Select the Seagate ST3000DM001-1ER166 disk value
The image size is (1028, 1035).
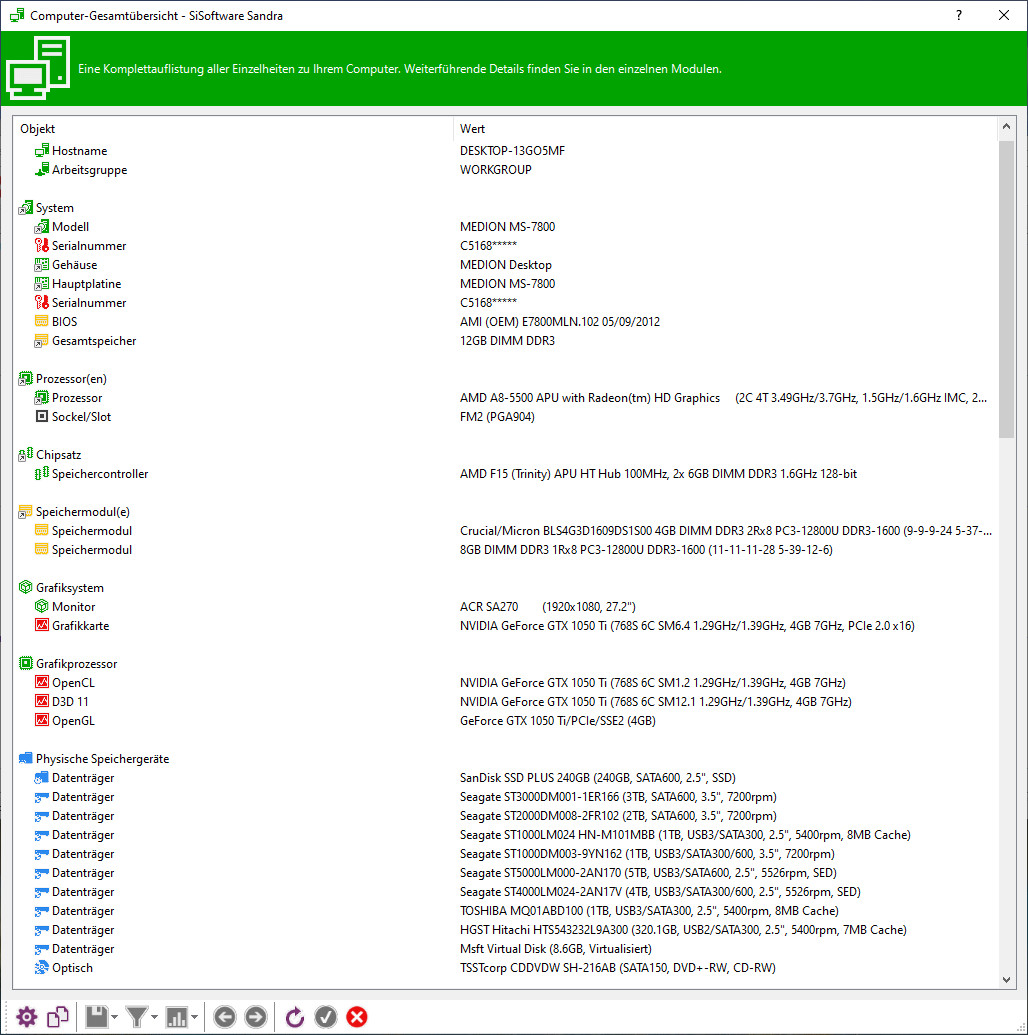[618, 797]
